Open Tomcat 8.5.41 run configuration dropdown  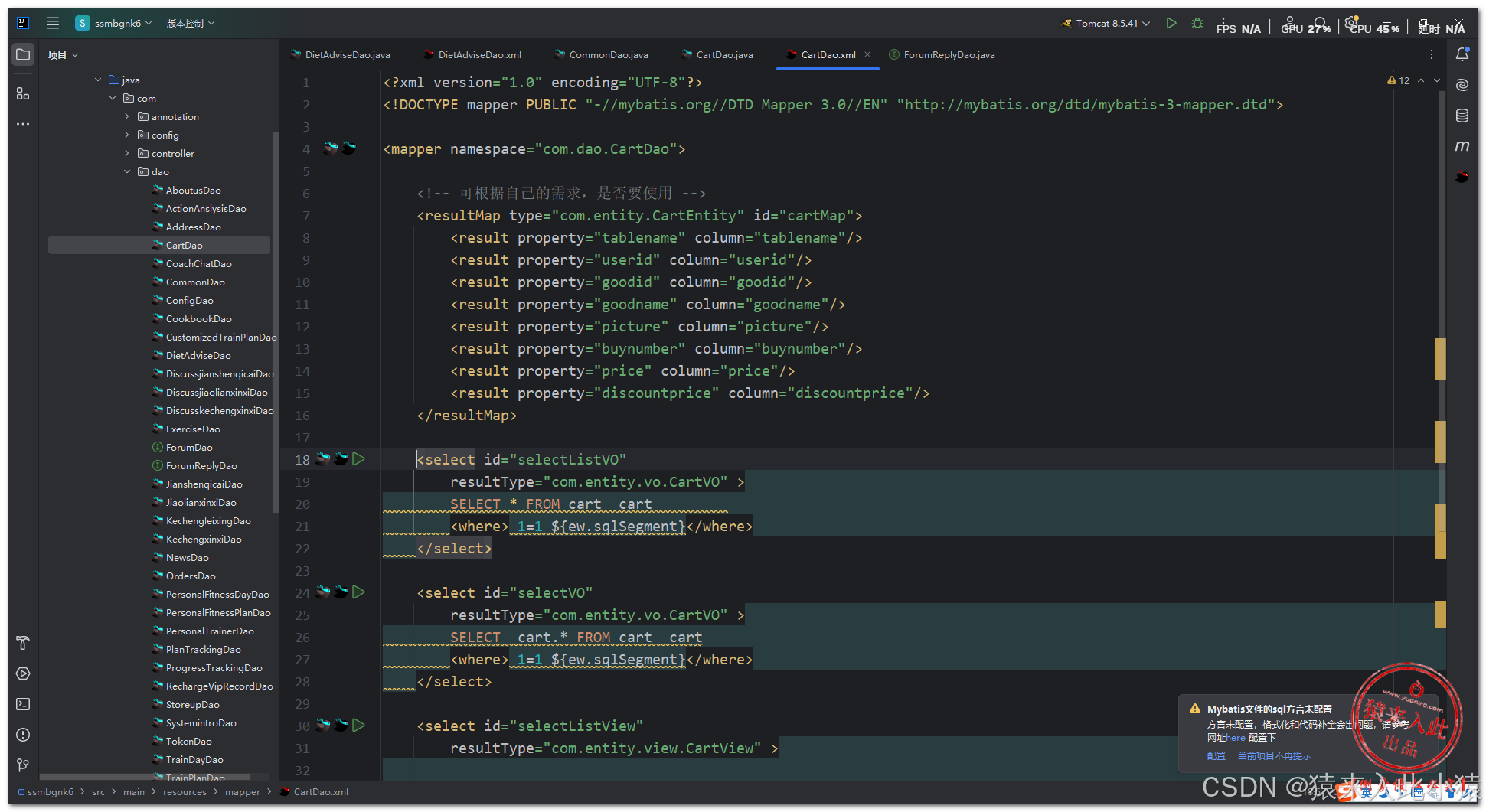tap(1106, 23)
